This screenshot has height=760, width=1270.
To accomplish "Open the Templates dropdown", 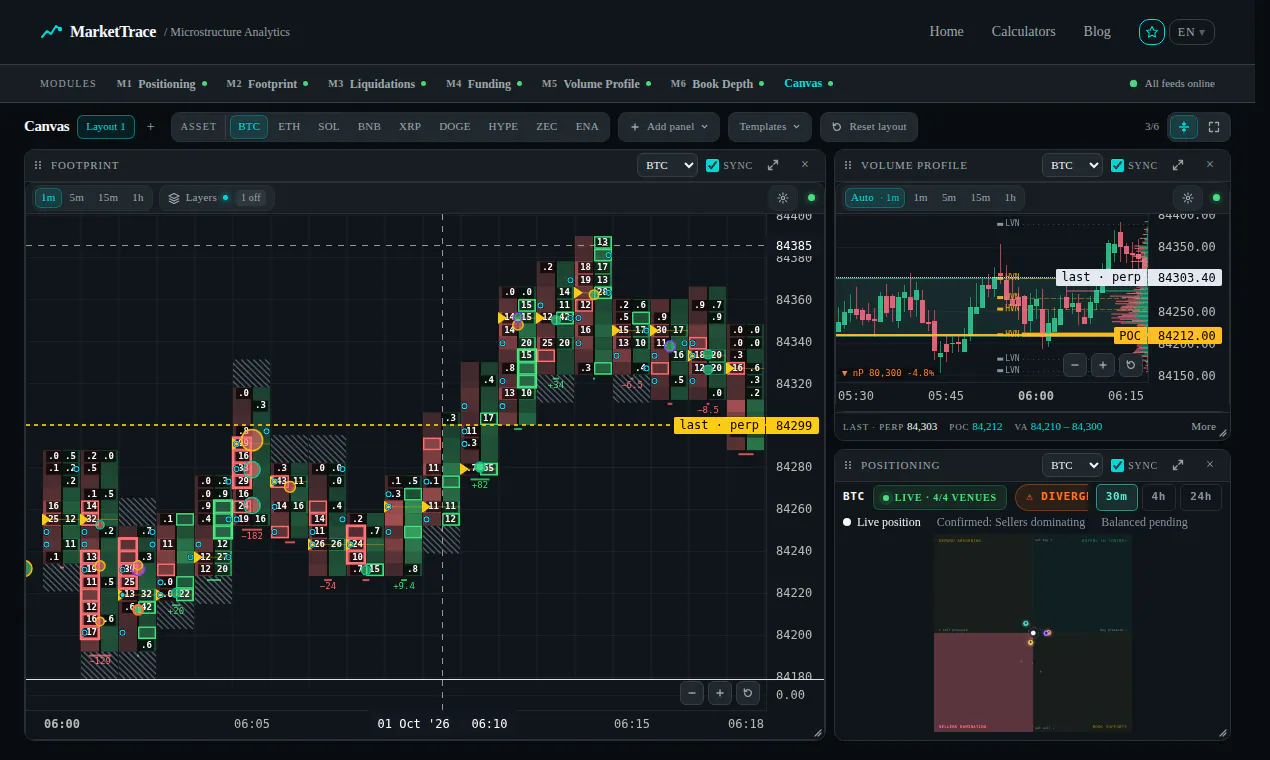I will tap(770, 127).
